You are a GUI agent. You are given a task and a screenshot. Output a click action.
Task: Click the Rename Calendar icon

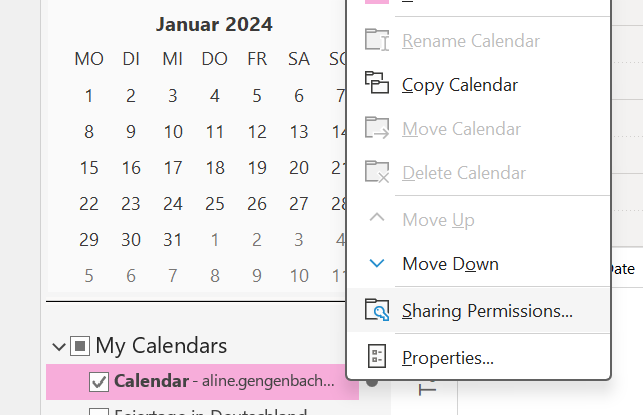click(376, 40)
